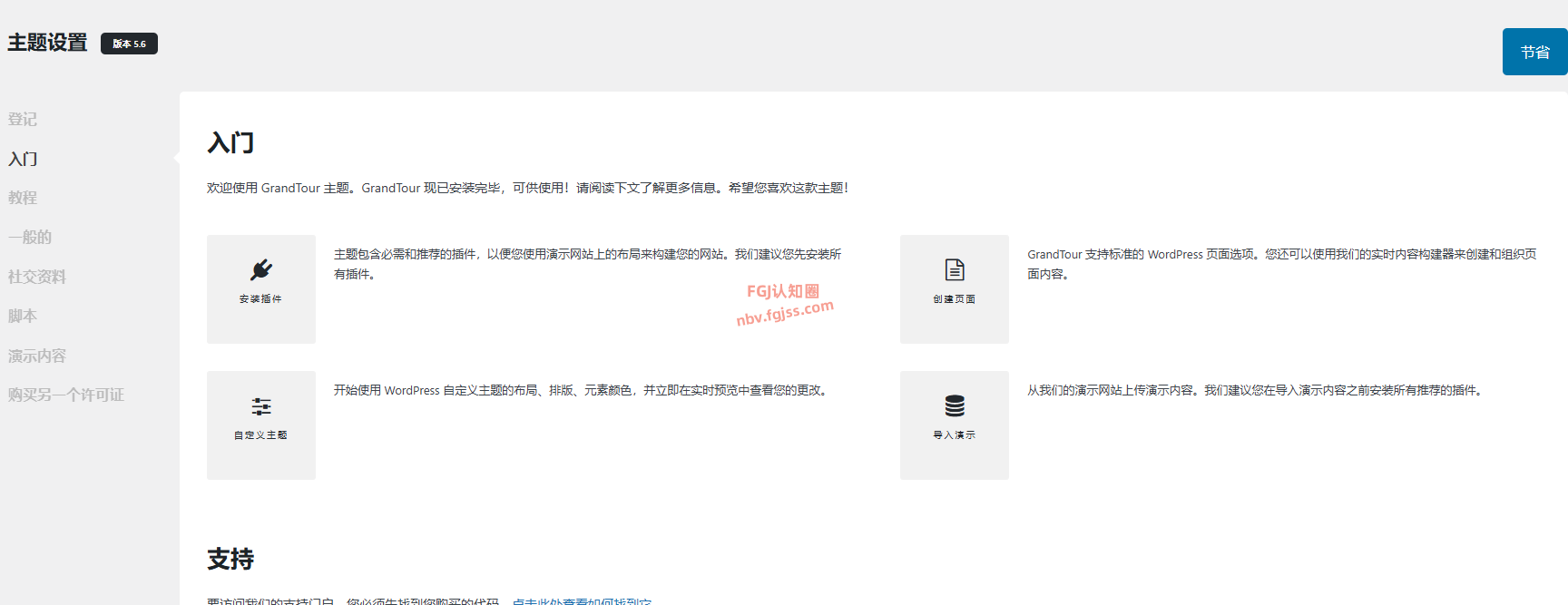
Task: Select the 入门 sidebar tab
Action: pyautogui.click(x=23, y=159)
